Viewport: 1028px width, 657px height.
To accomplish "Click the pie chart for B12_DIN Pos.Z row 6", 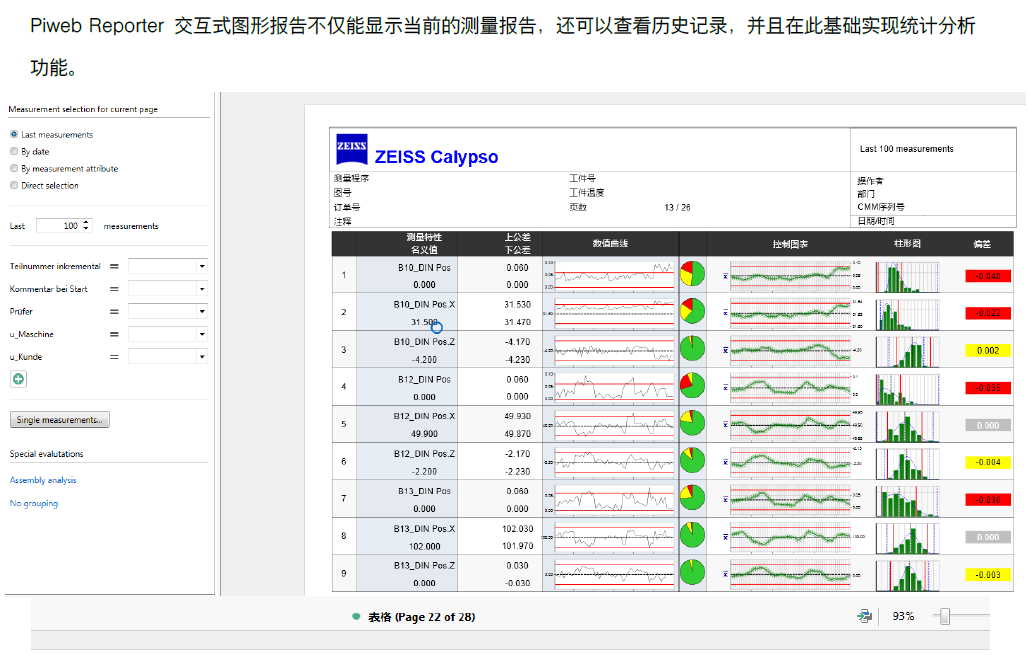I will pyautogui.click(x=692, y=460).
